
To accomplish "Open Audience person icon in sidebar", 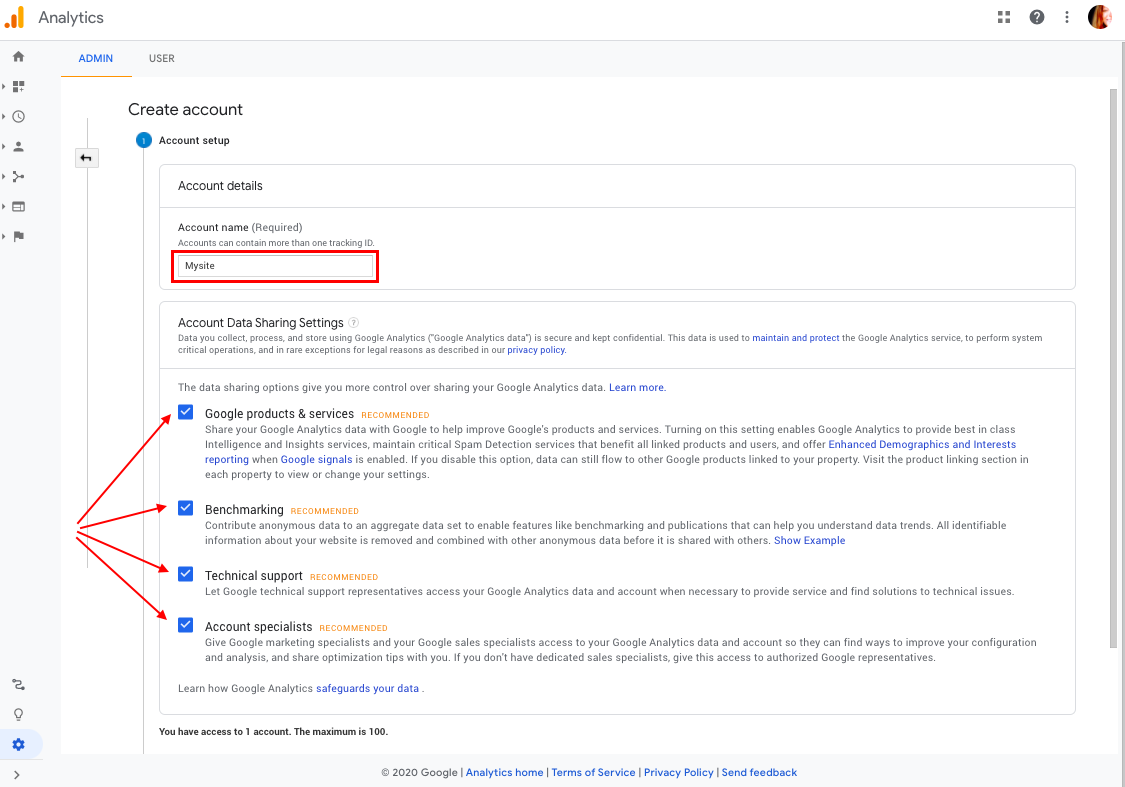I will point(19,146).
